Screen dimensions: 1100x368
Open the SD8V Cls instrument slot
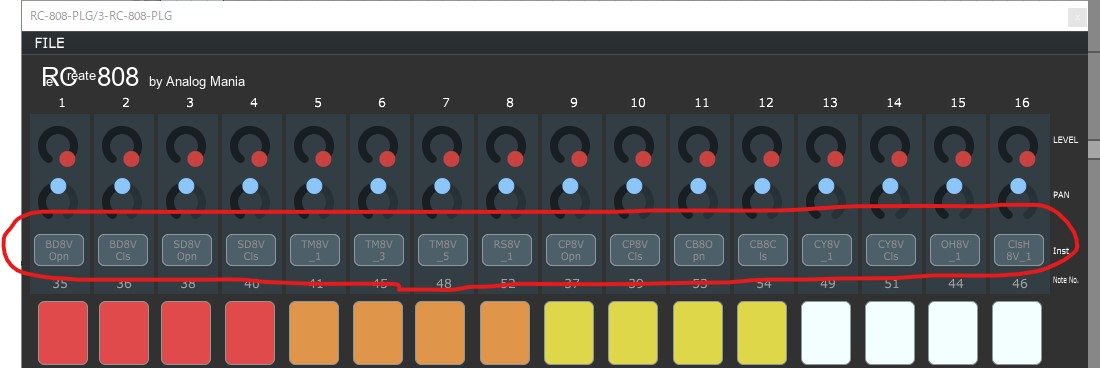click(x=251, y=250)
